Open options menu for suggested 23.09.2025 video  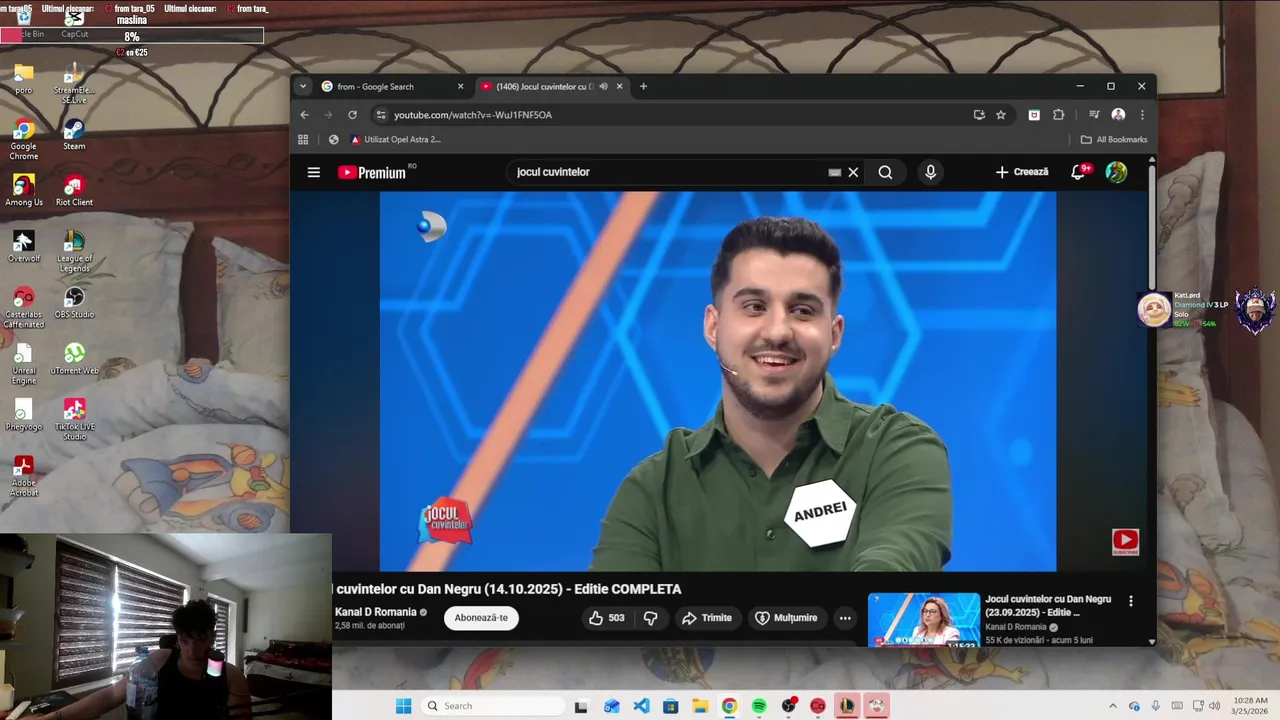pyautogui.click(x=1131, y=601)
